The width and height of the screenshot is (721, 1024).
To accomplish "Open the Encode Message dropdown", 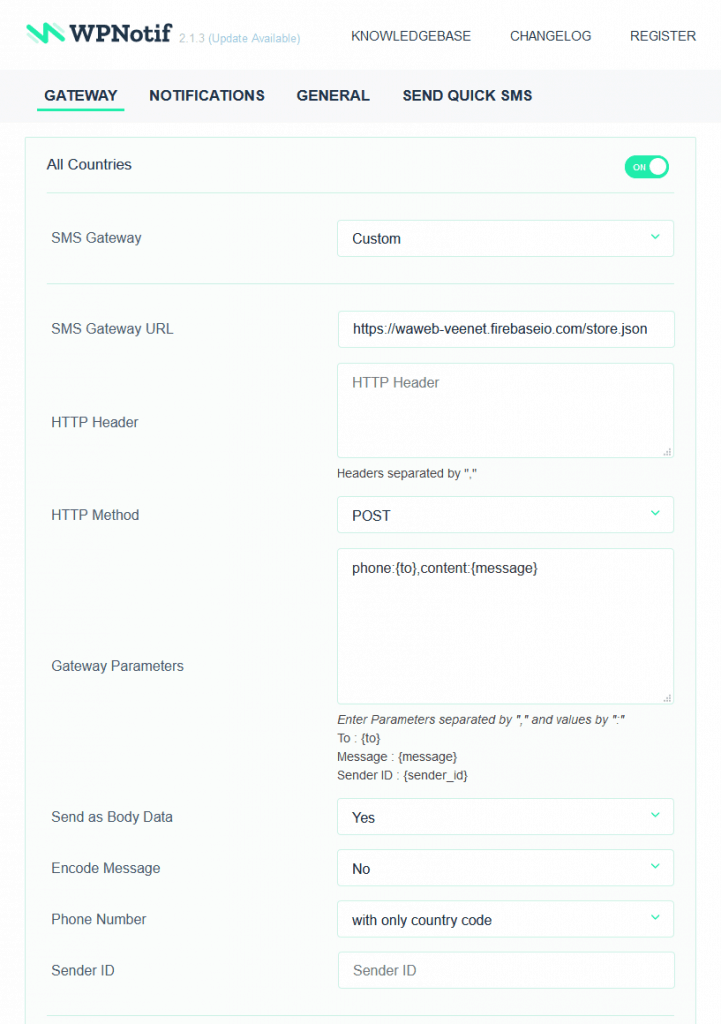I will [505, 868].
